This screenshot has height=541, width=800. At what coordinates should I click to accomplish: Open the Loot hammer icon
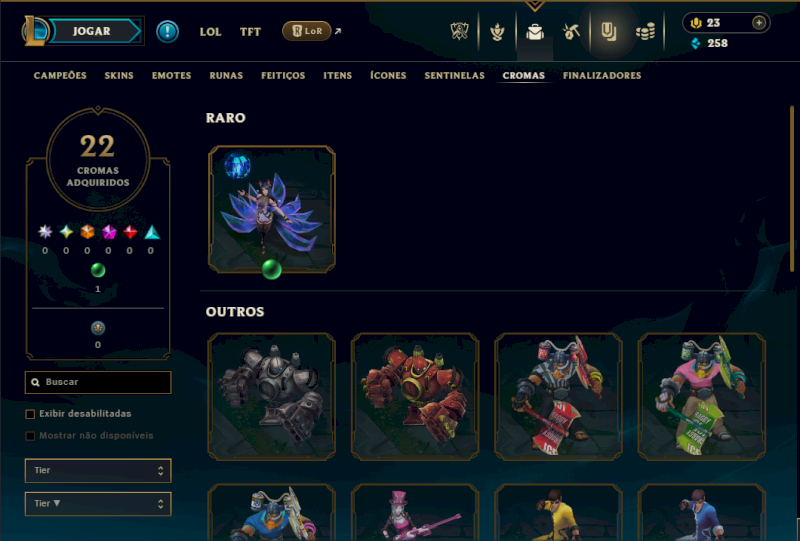(571, 32)
